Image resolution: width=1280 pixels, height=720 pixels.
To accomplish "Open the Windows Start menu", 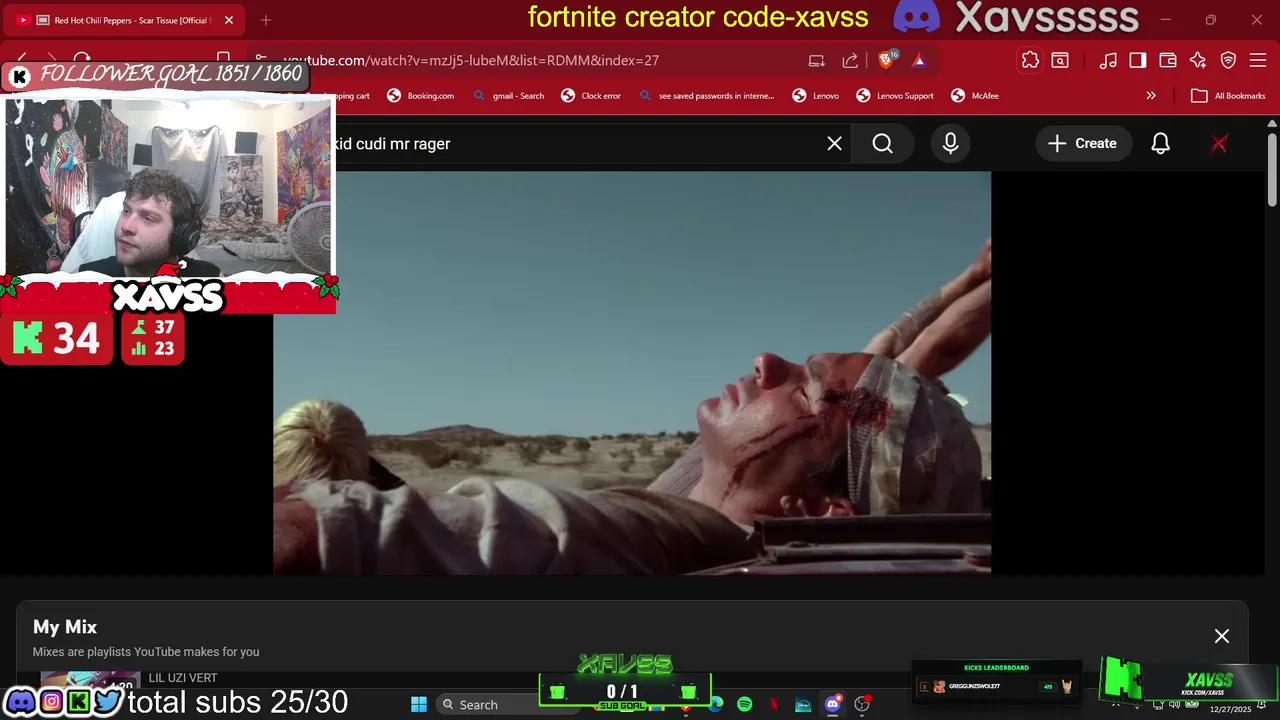I will click(419, 704).
